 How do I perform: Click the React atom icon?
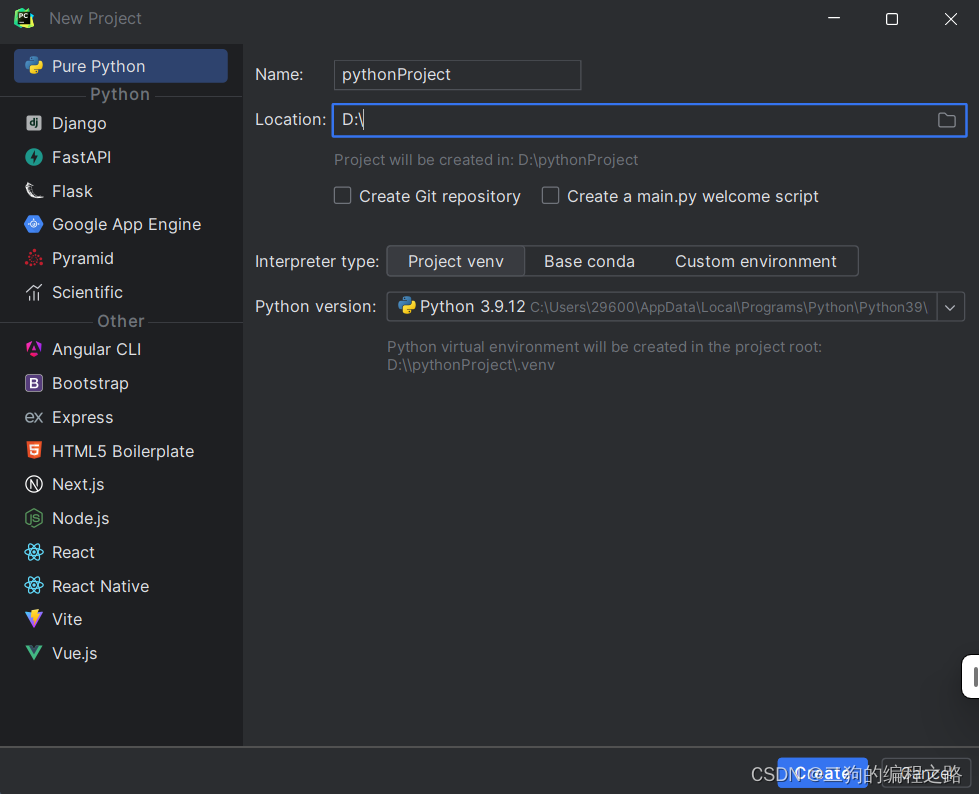tap(34, 552)
